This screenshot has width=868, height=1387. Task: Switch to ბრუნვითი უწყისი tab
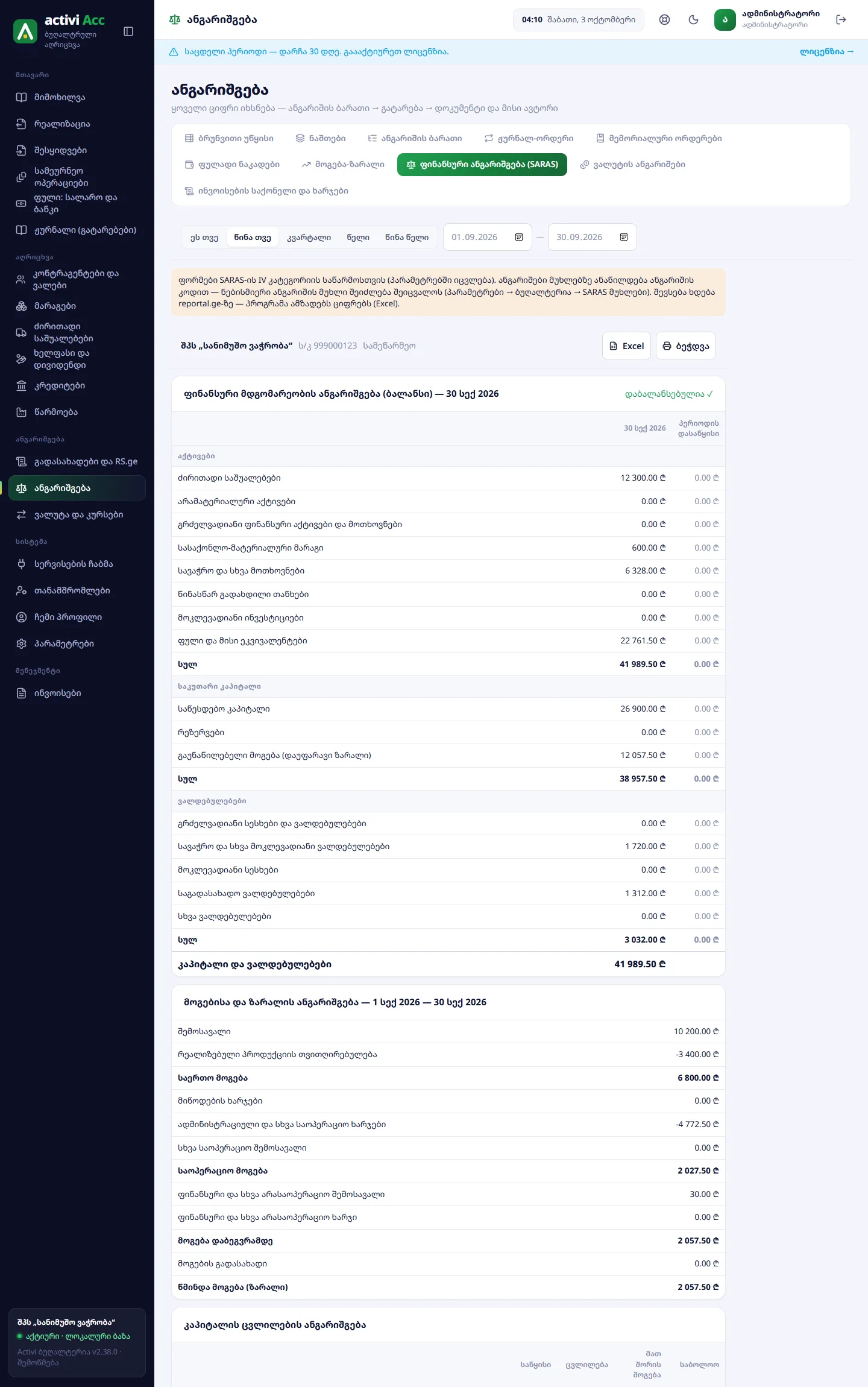pyautogui.click(x=229, y=138)
